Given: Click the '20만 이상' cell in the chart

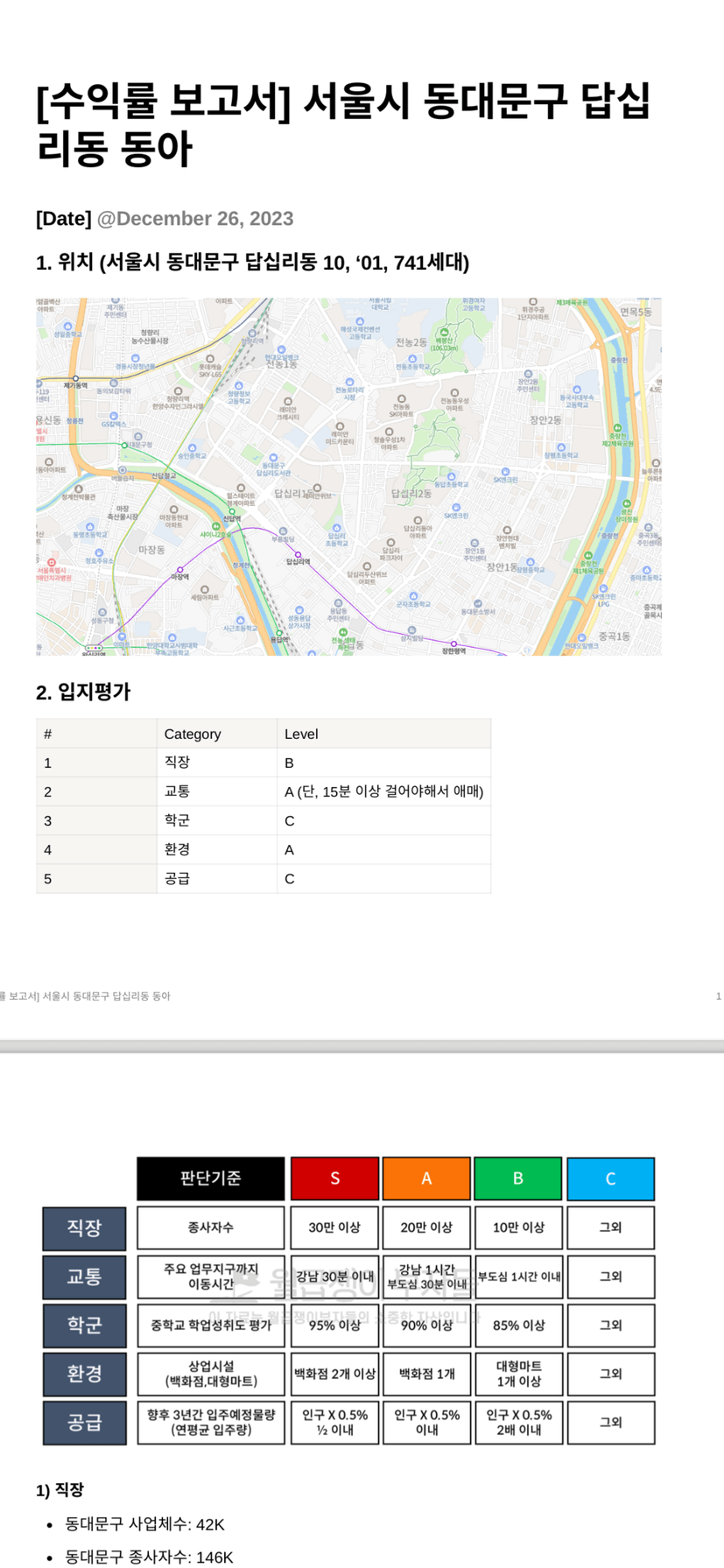Looking at the screenshot, I should pyautogui.click(x=426, y=1227).
